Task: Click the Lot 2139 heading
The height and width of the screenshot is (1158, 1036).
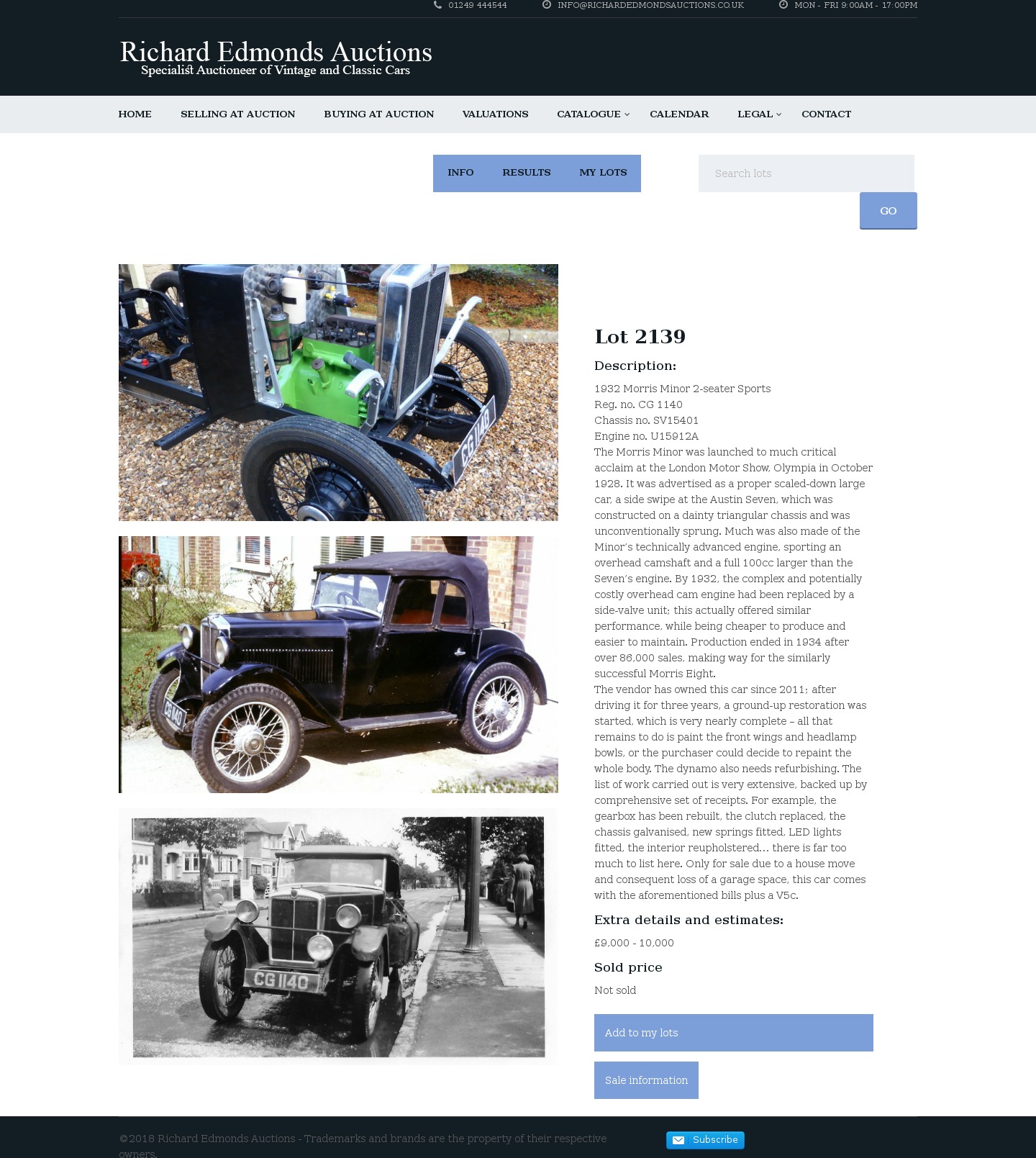Action: [x=640, y=337]
